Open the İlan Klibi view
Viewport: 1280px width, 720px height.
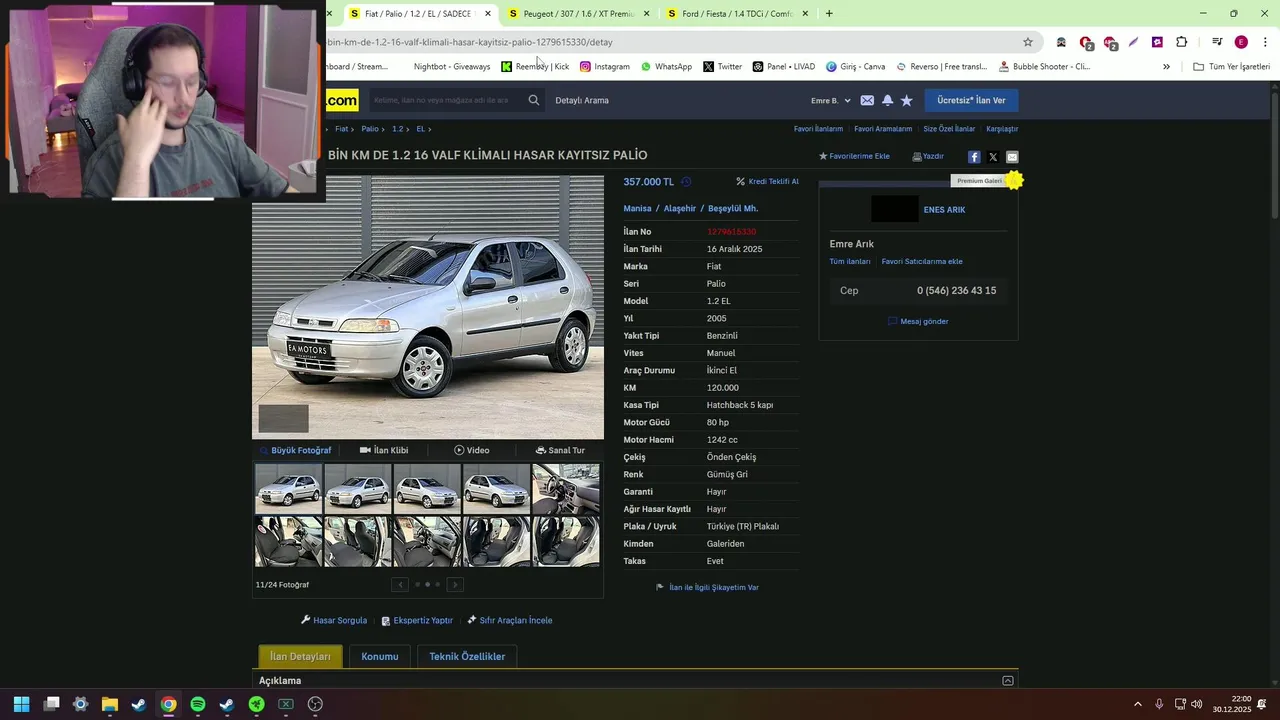pyautogui.click(x=384, y=450)
